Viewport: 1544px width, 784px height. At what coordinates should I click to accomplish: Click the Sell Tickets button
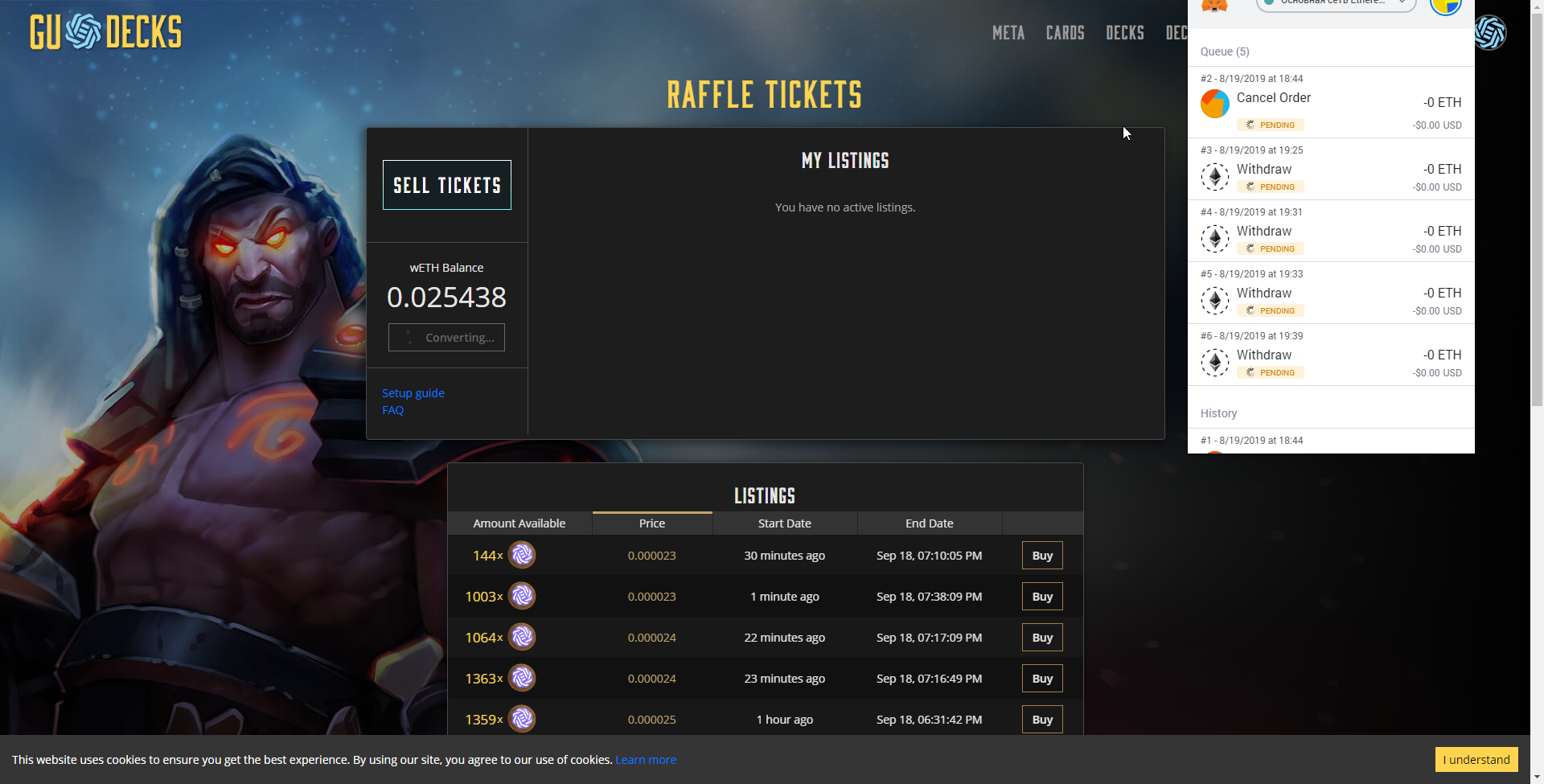coord(447,185)
